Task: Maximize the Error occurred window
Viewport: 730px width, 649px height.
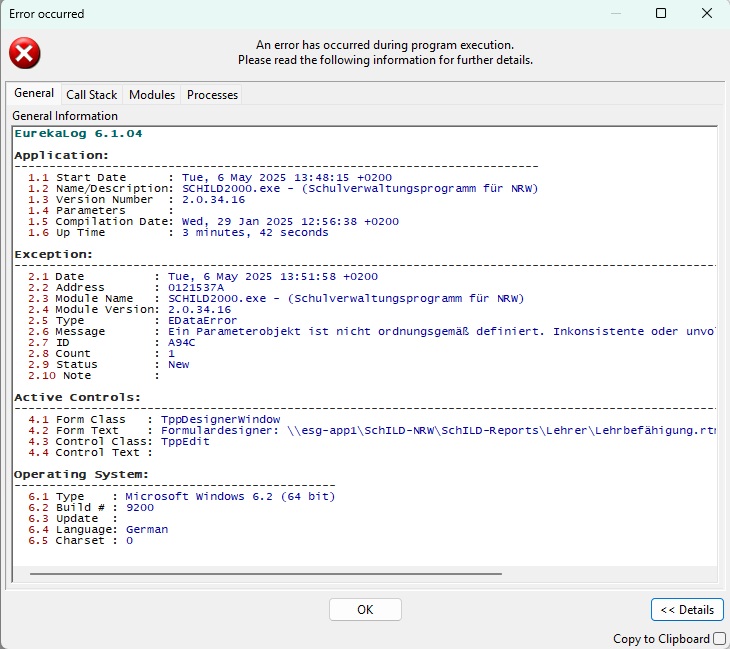Action: pyautogui.click(x=661, y=13)
